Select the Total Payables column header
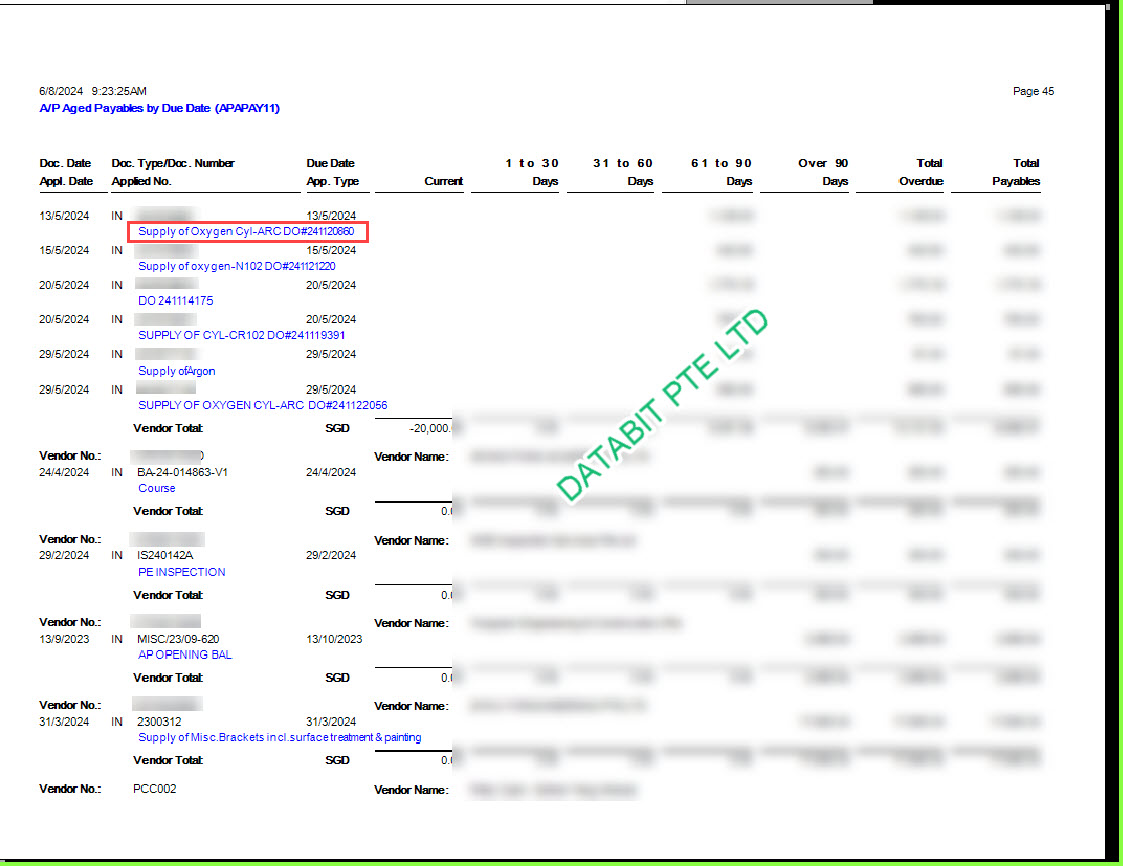1123x866 pixels. tap(1016, 172)
